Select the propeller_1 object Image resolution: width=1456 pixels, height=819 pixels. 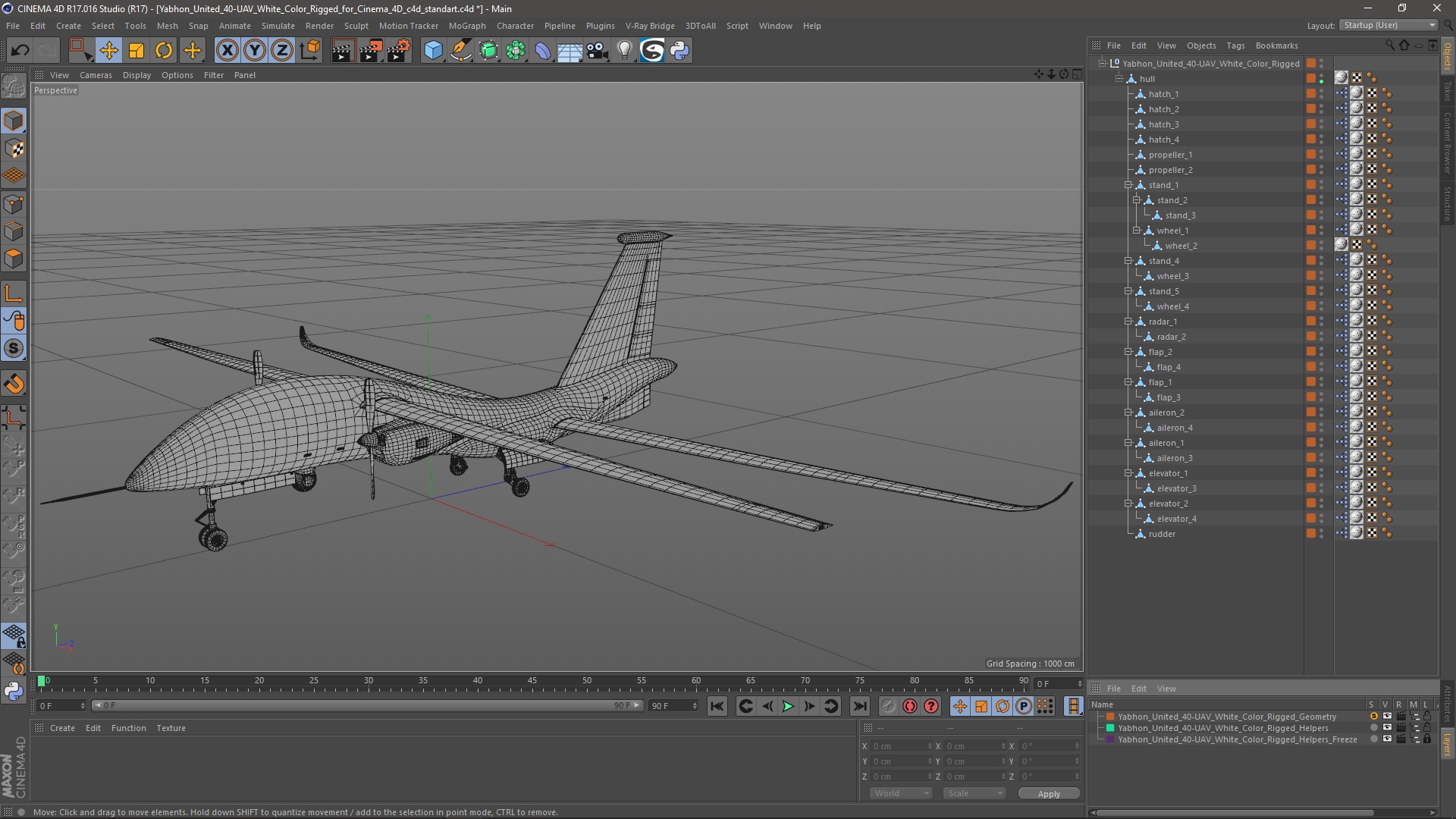[x=1170, y=155]
